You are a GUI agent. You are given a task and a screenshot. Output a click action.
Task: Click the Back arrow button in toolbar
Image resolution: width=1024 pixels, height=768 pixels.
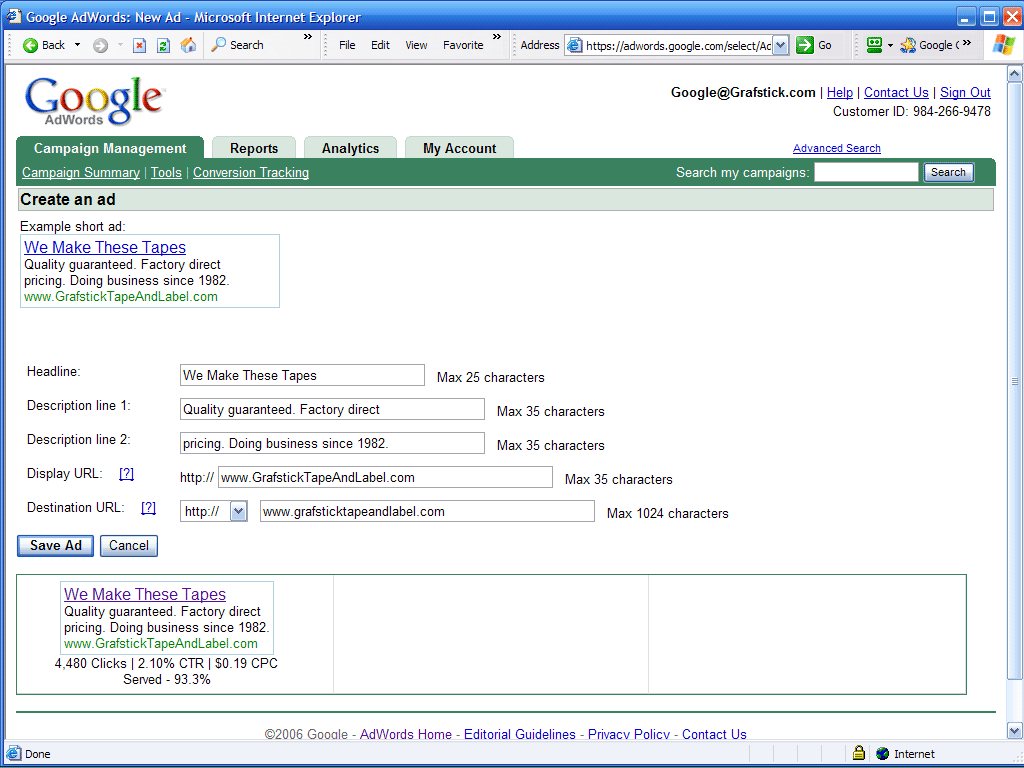point(44,45)
